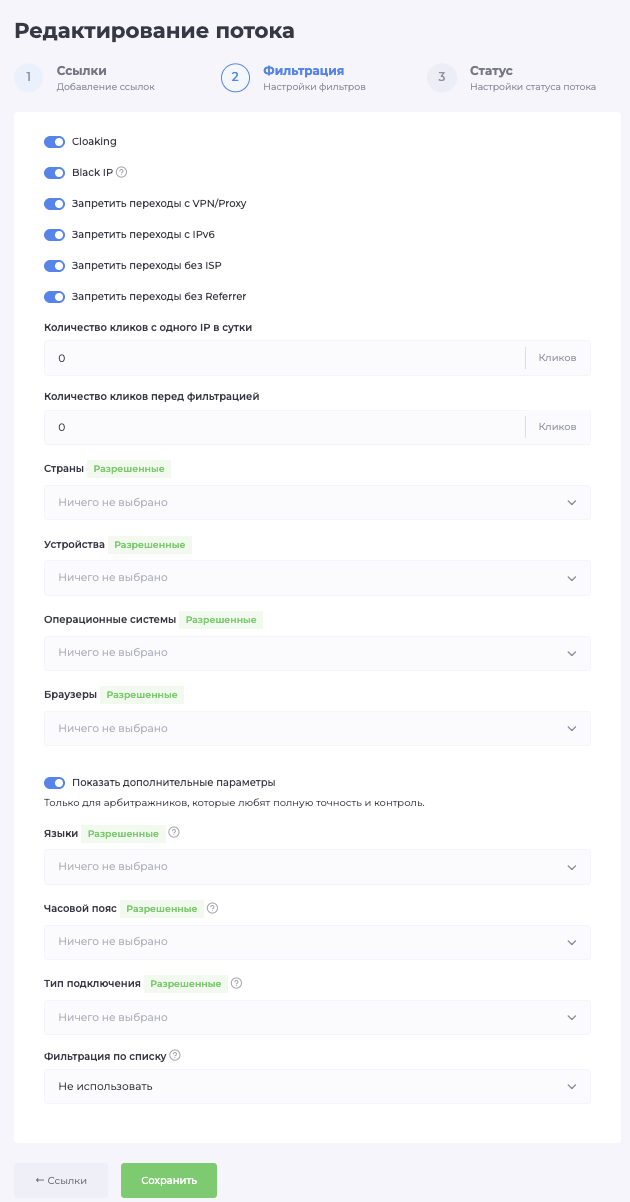The width and height of the screenshot is (630, 1202).
Task: Open help tooltip next to Black IP
Action: pos(120,172)
